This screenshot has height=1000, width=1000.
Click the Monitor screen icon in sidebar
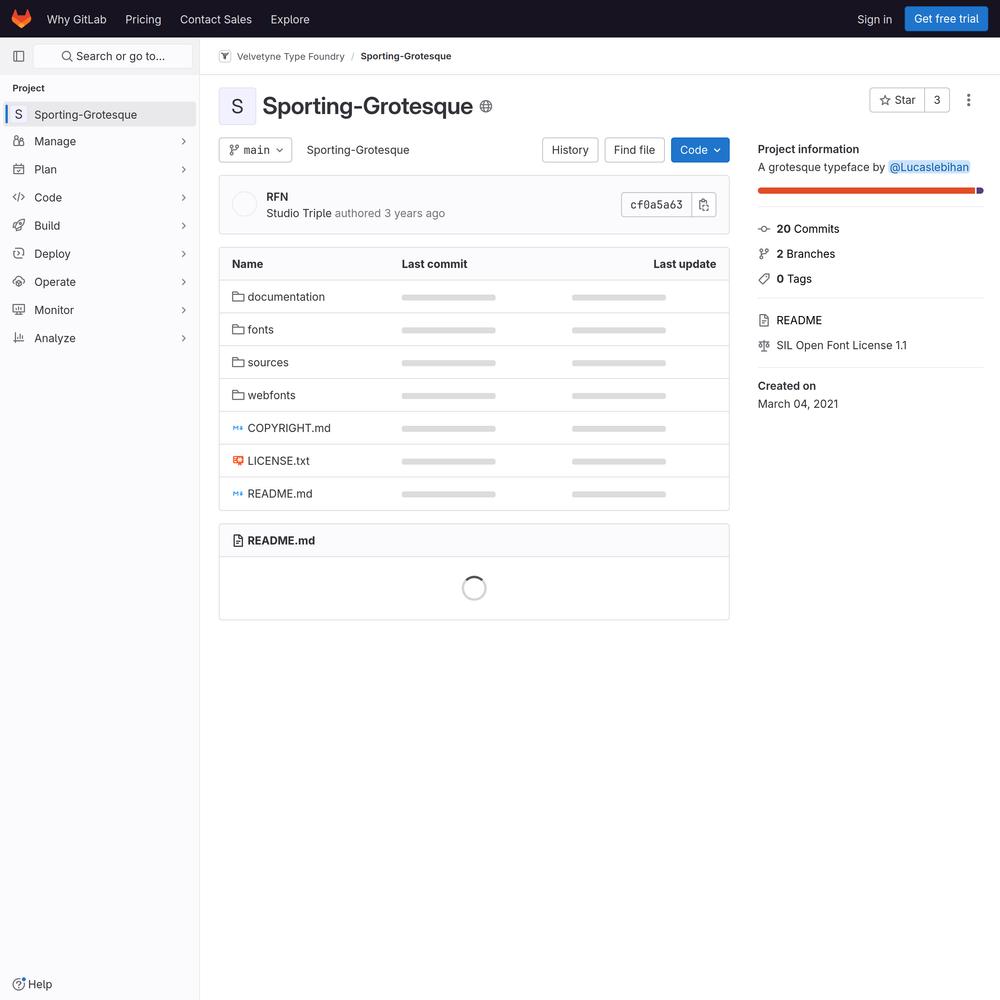18,309
